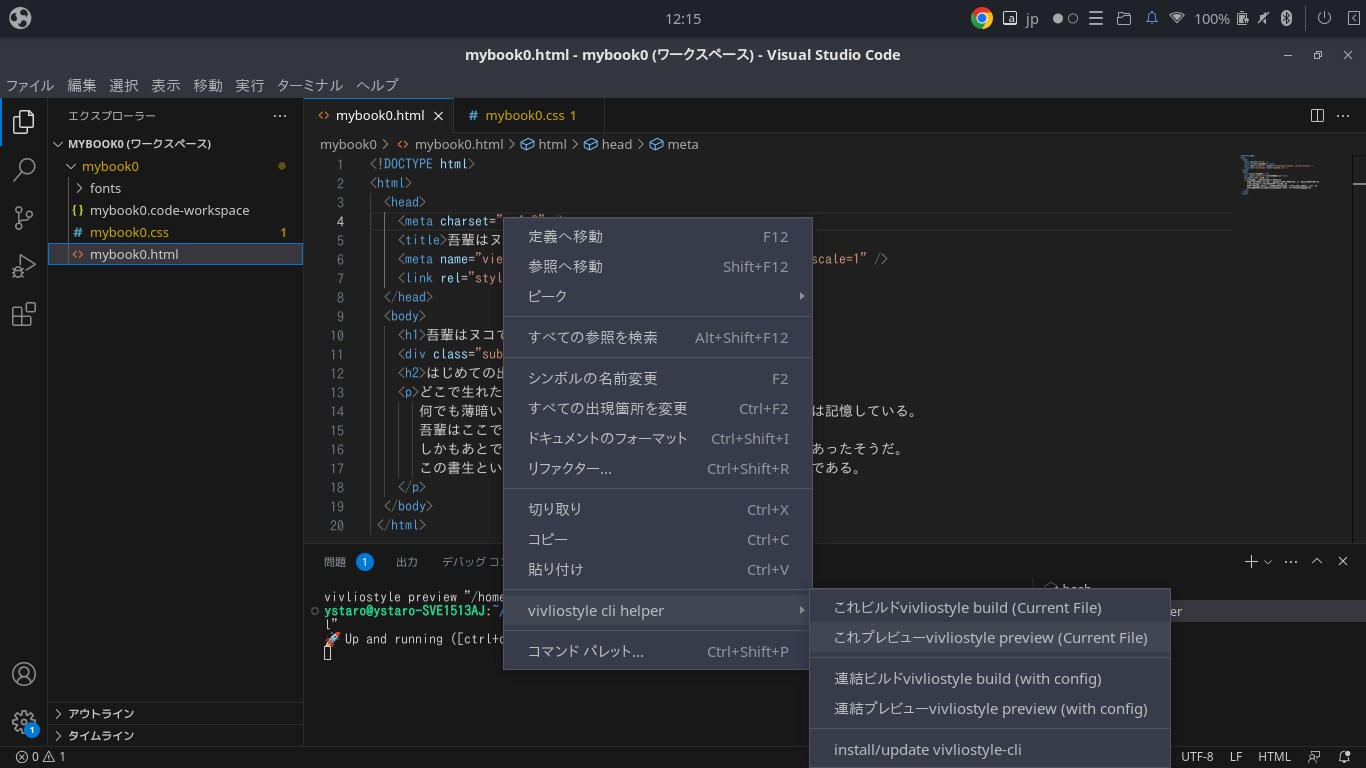Click the keyboard input method 'jp' indicator

pos(1033,18)
